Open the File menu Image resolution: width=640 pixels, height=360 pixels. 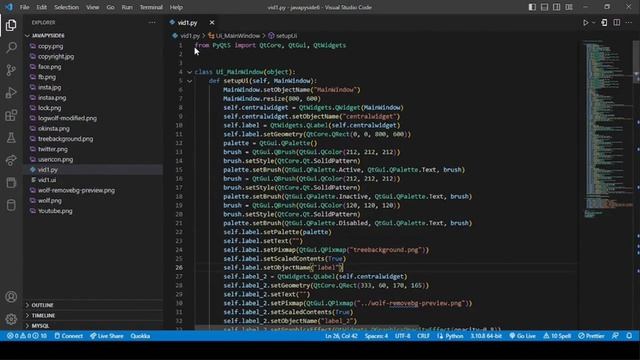[24, 7]
